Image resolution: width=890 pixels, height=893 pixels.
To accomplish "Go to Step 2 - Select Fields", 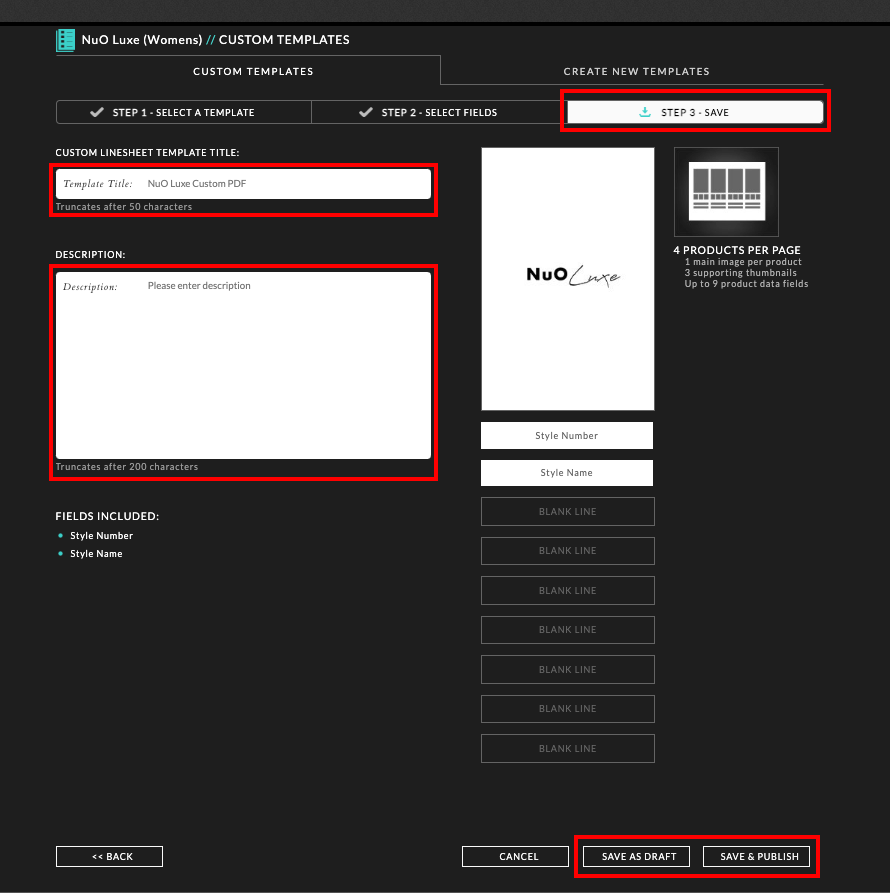I will click(439, 112).
